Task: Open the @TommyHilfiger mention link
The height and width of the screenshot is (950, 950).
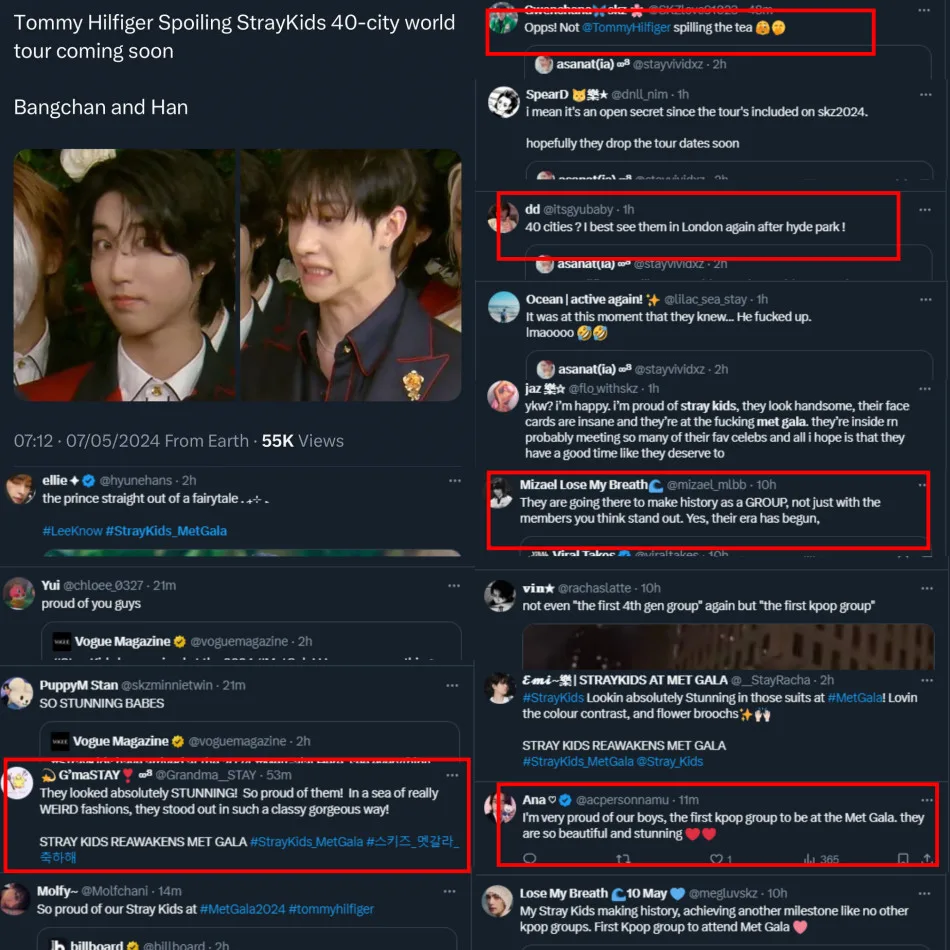Action: click(x=626, y=27)
